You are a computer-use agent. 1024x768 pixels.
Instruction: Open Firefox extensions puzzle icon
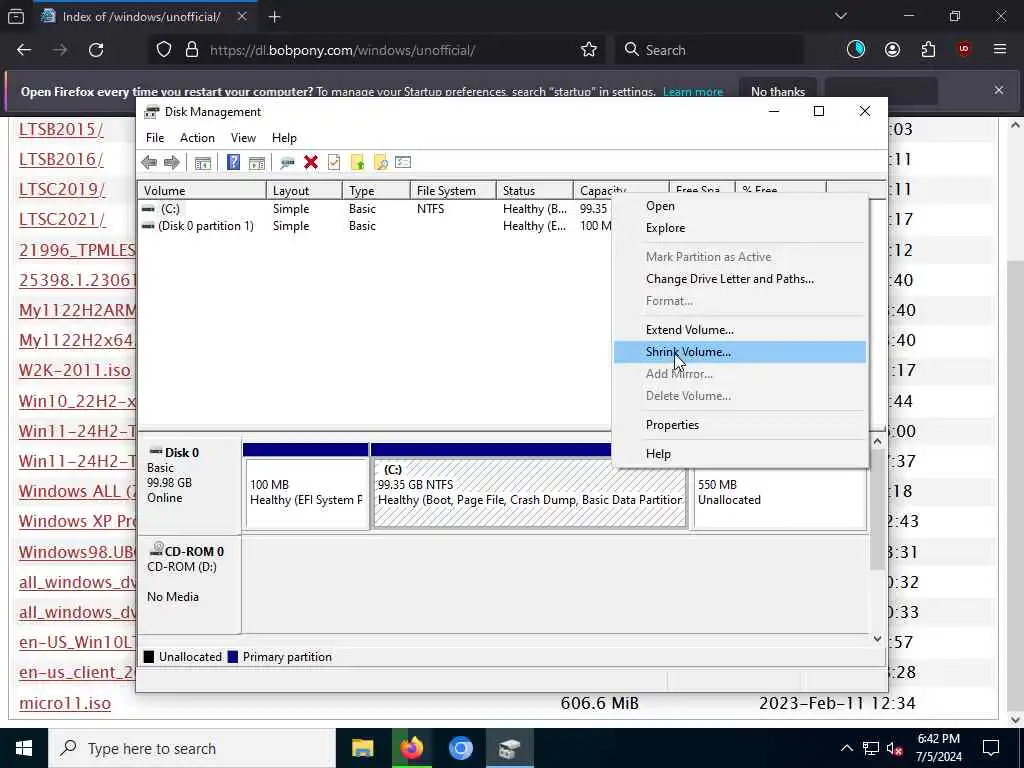pyautogui.click(x=928, y=50)
